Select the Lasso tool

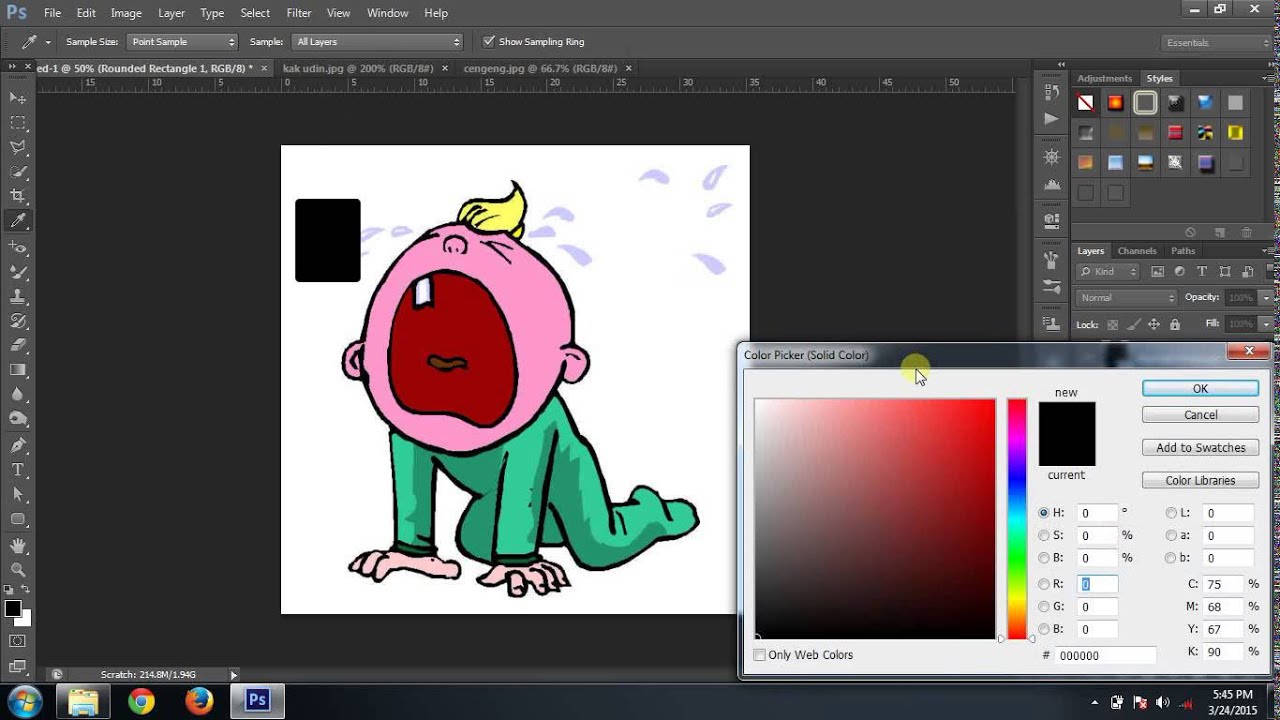click(18, 148)
